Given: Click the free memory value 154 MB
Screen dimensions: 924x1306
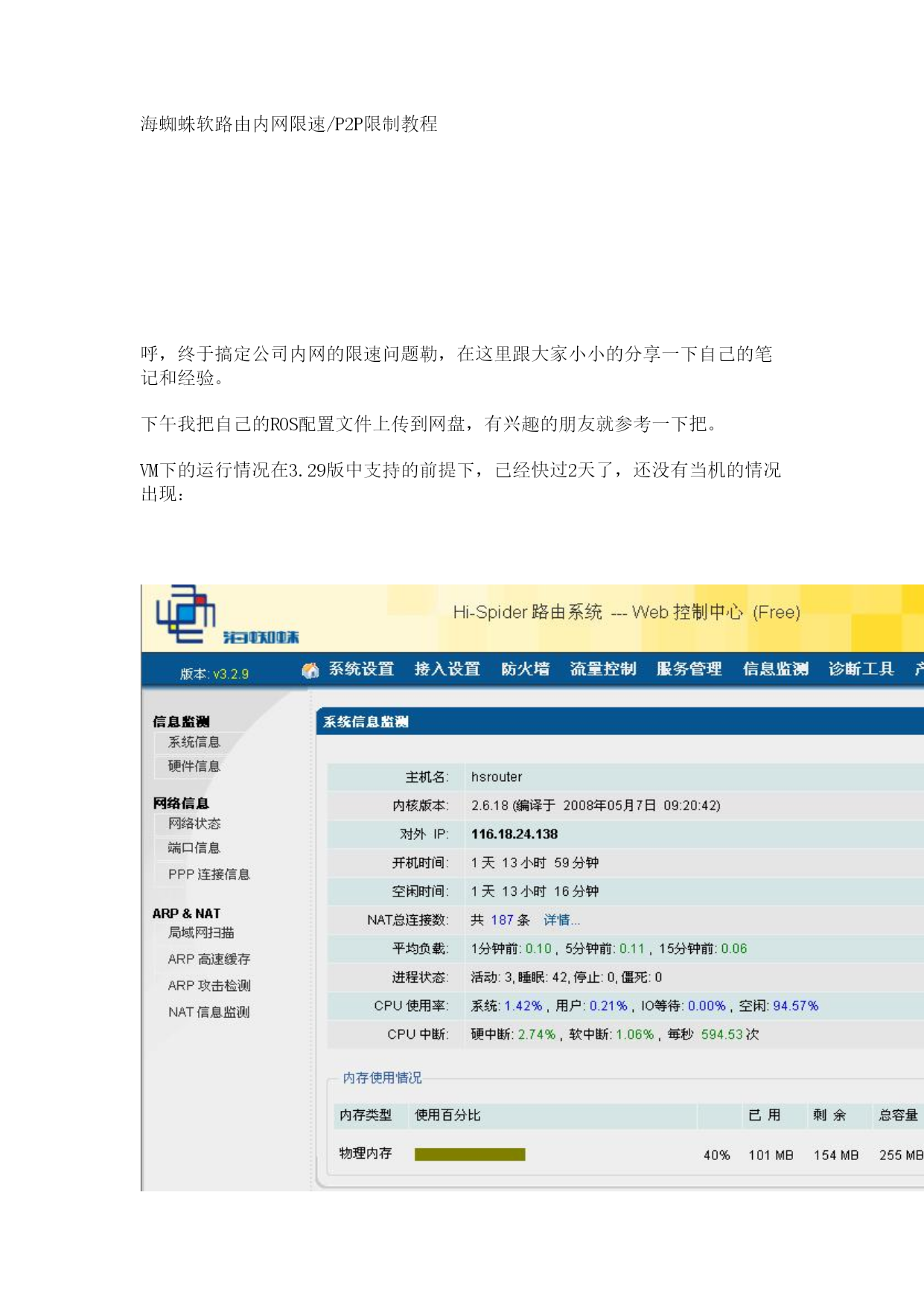Looking at the screenshot, I should (x=836, y=1156).
